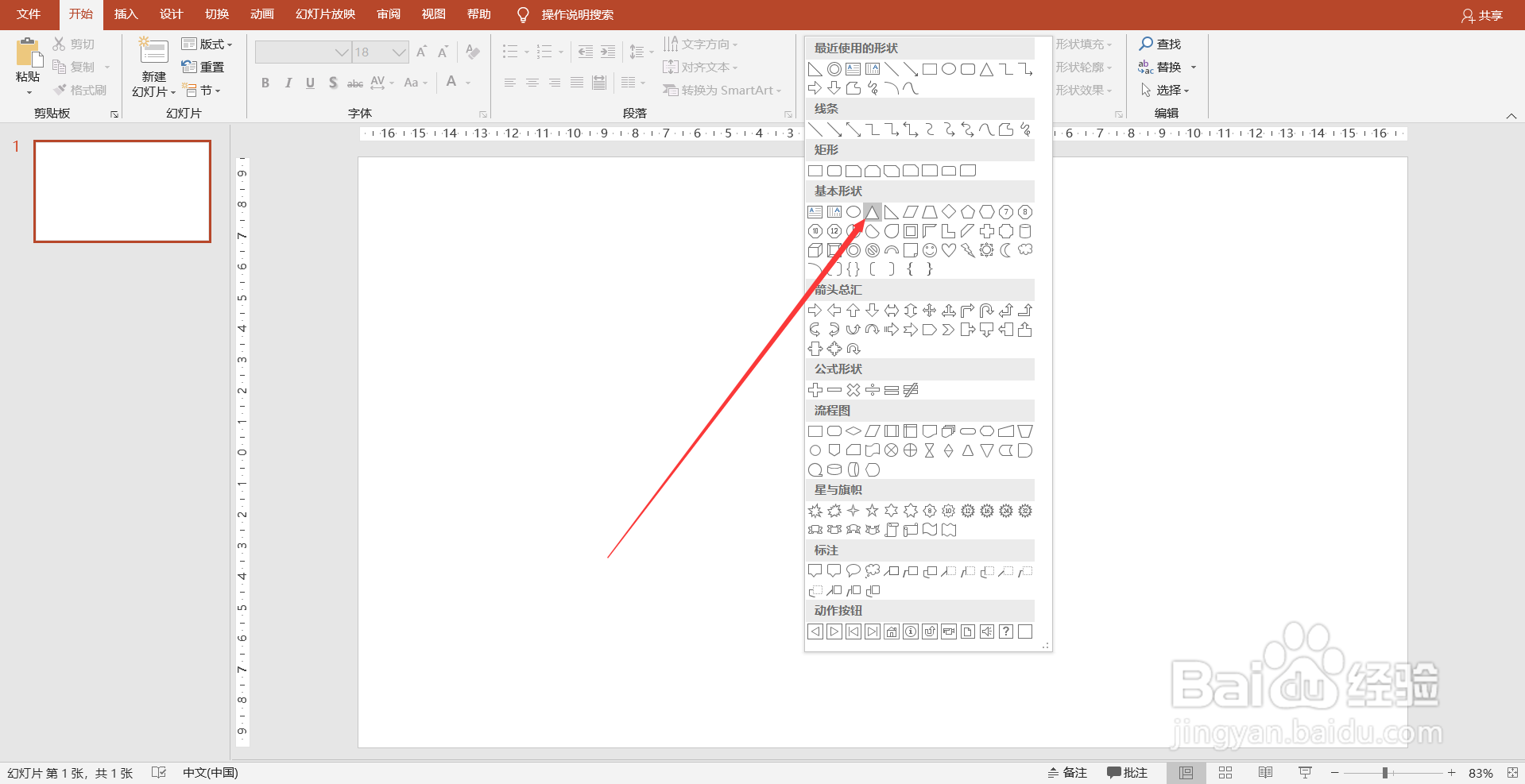Click 操作说明搜索 search box

[x=577, y=14]
